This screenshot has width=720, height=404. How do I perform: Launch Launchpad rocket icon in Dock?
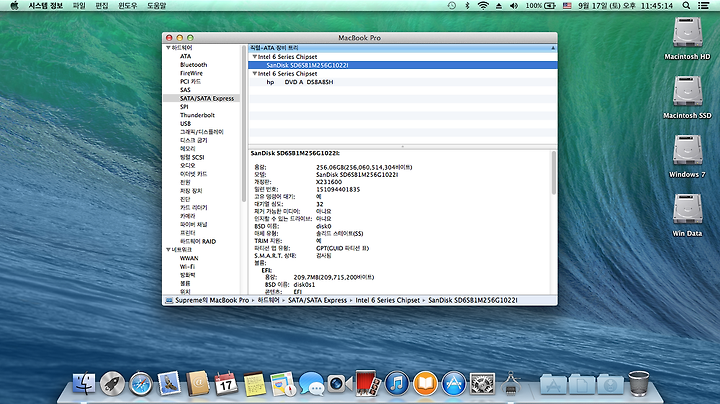[112, 383]
